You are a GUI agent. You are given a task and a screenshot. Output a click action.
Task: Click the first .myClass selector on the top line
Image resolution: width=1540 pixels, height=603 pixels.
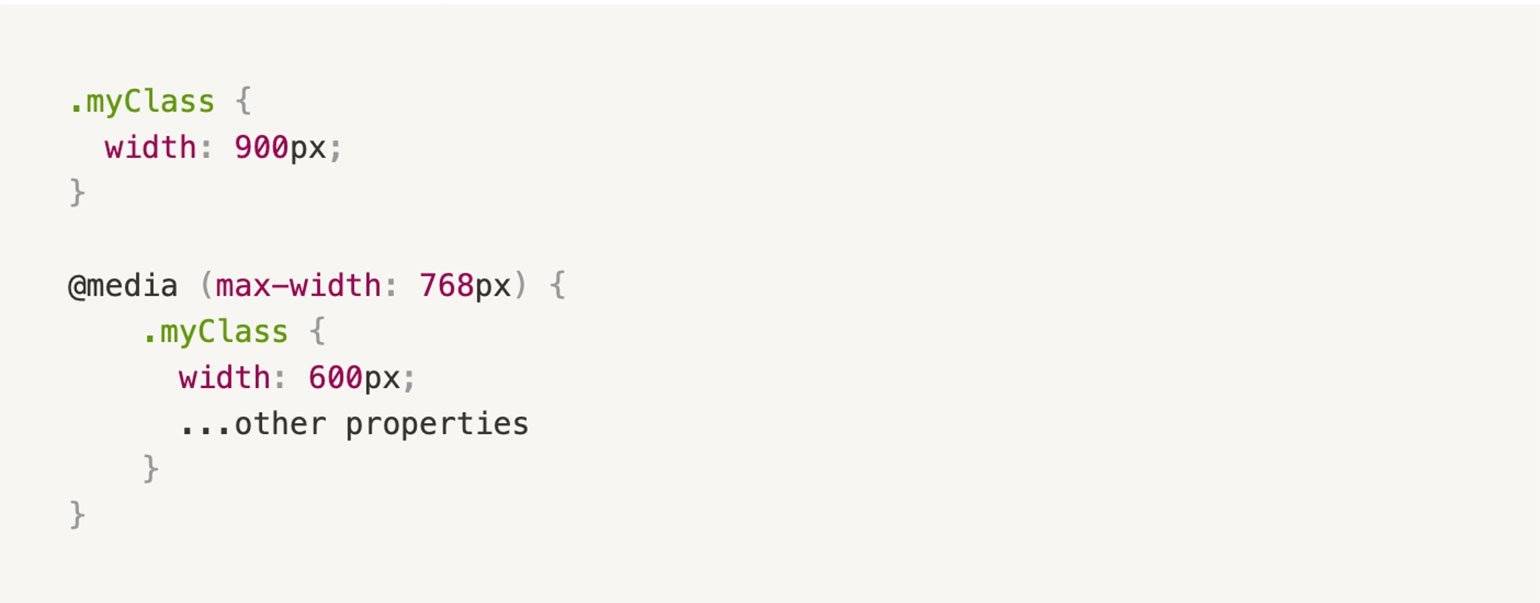click(141, 102)
